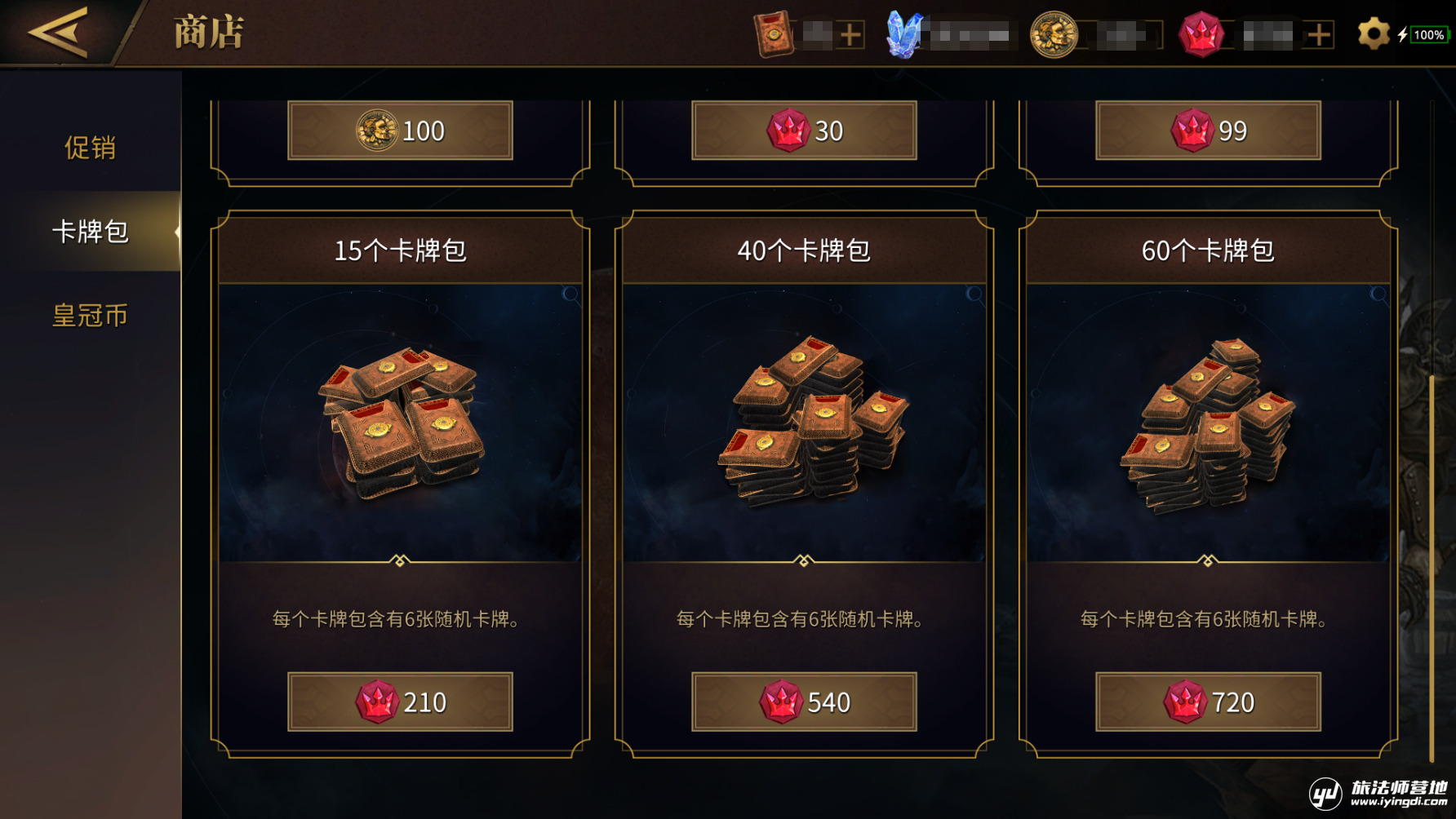
Task: Click the shop list vertical scrollbar
Action: click(1432, 568)
